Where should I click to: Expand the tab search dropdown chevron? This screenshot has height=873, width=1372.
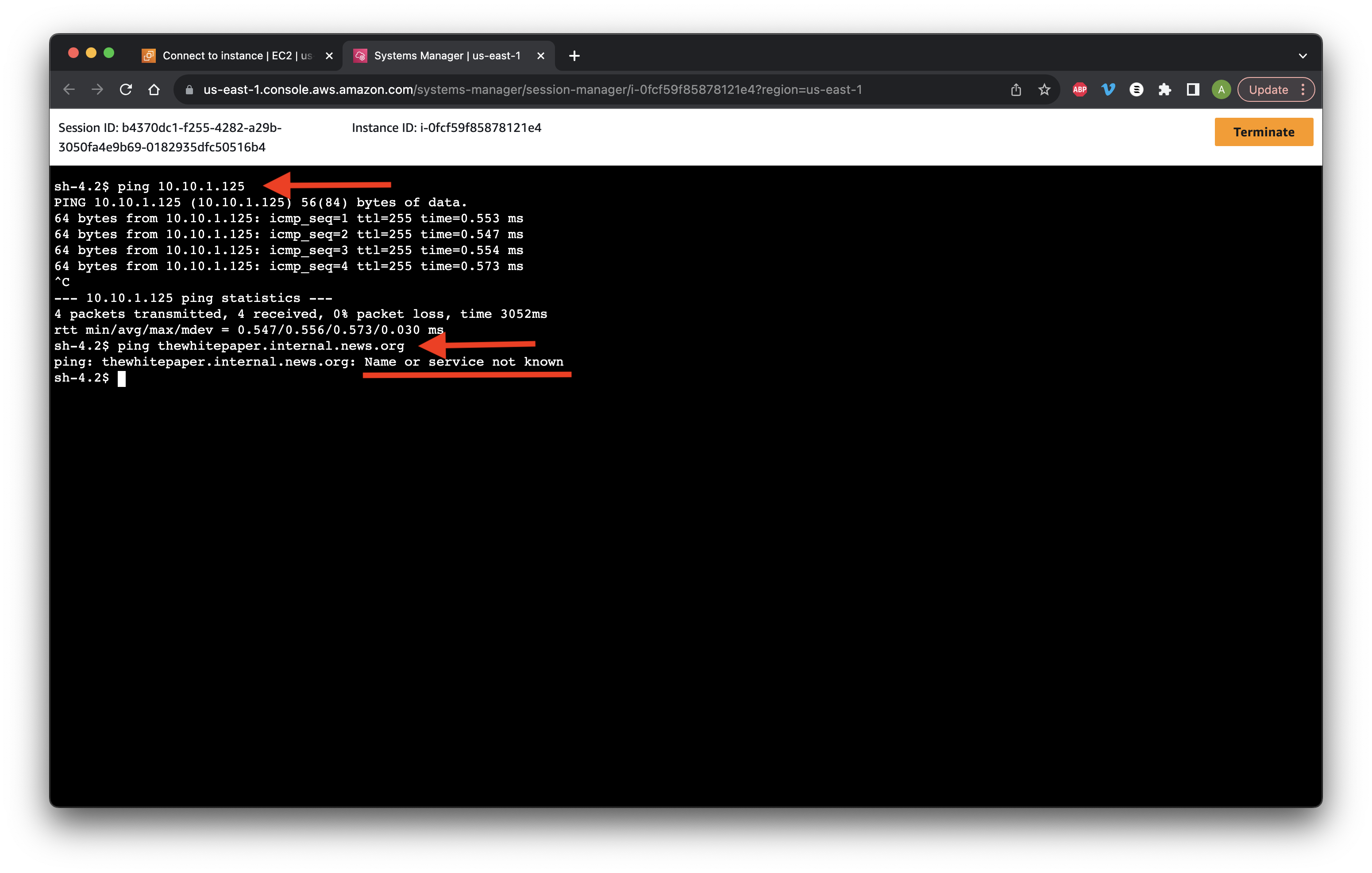tap(1303, 56)
